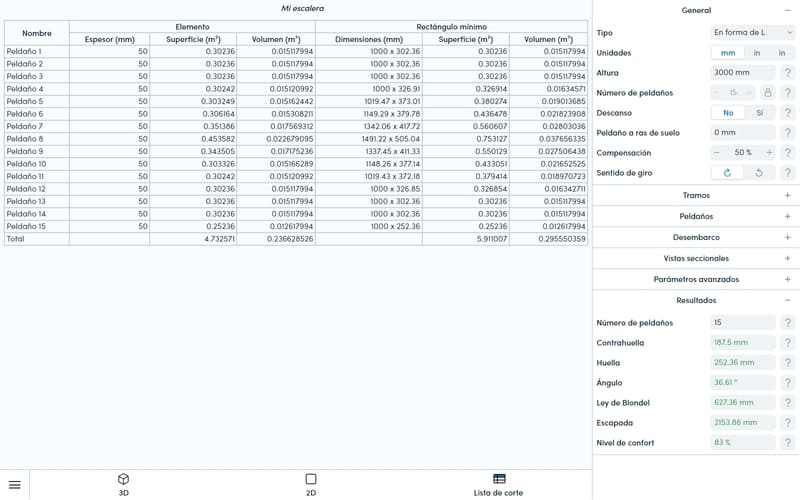800x500 pixels.
Task: Click total element surface 4.732571
Action: (219, 239)
